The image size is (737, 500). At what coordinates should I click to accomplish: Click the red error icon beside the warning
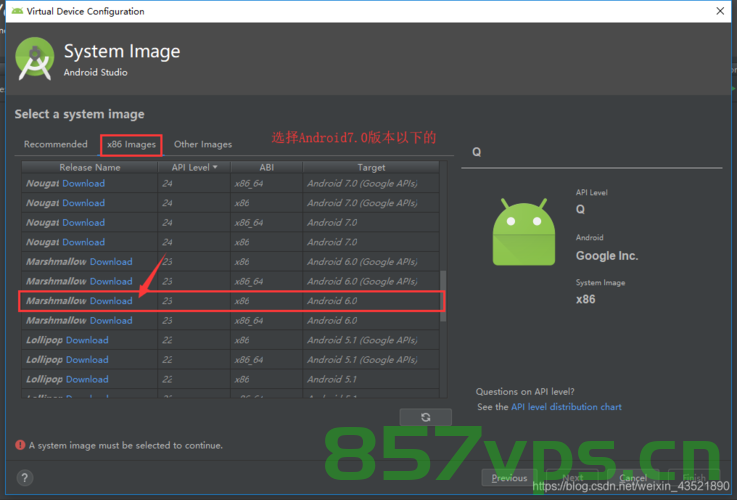pyautogui.click(x=20, y=445)
